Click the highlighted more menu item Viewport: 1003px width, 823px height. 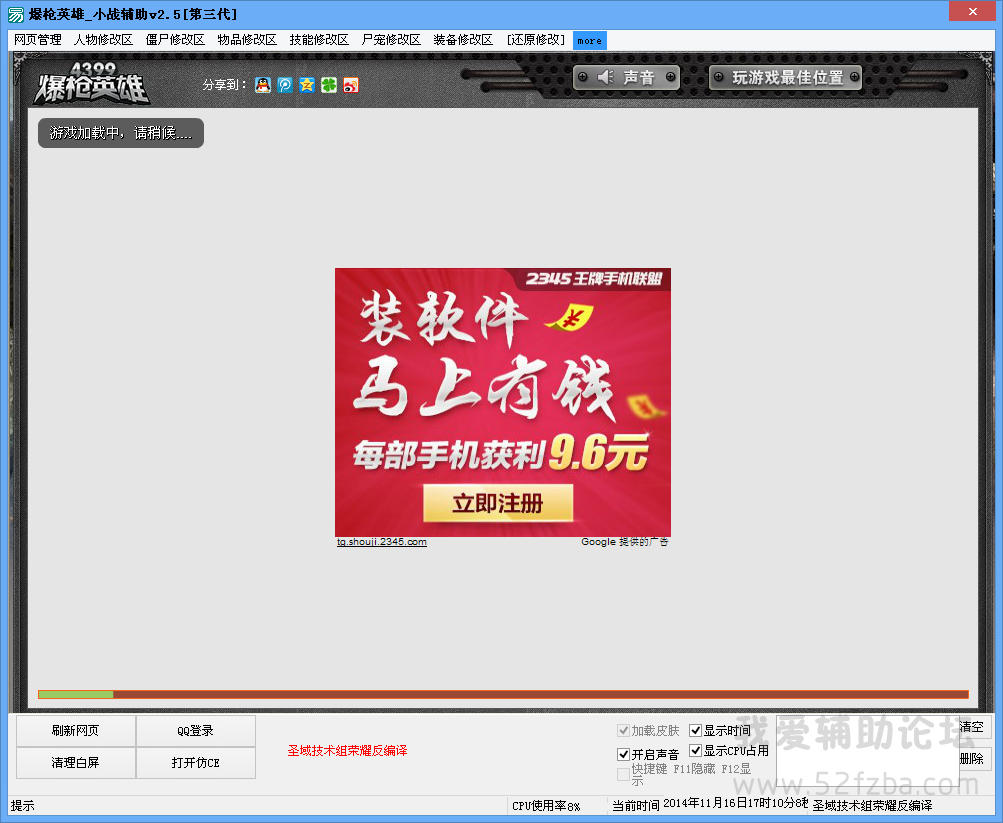coord(589,40)
